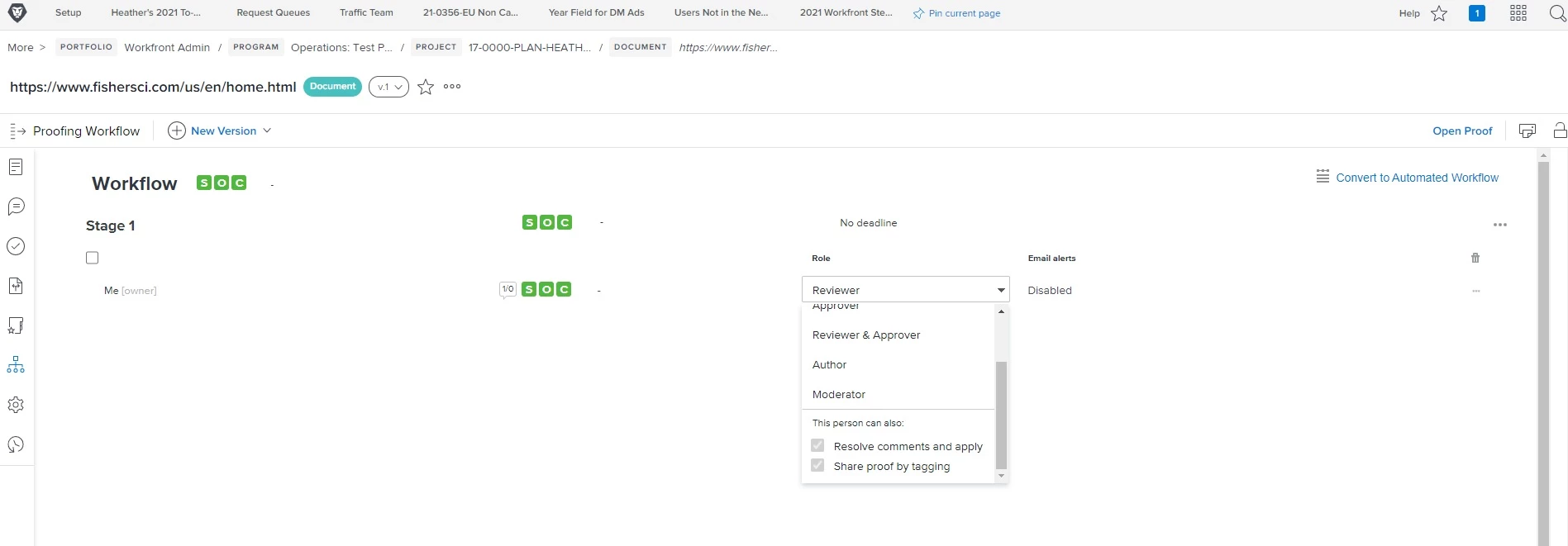Click the Workfront lion logo

[17, 12]
